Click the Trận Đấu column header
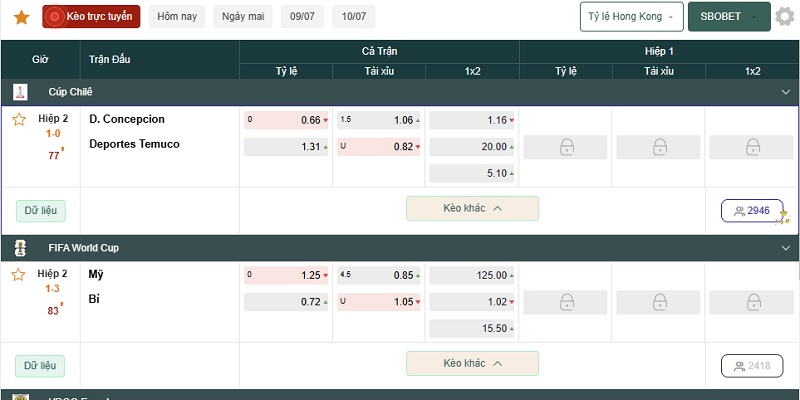800x400 pixels. [110, 60]
